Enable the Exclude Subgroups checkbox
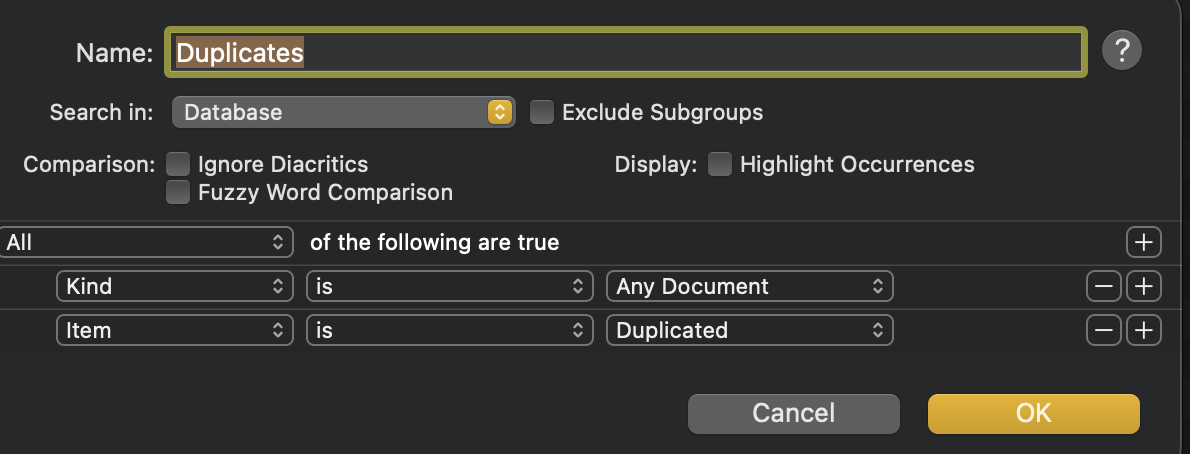Image resolution: width=1190 pixels, height=454 pixels. click(x=541, y=112)
